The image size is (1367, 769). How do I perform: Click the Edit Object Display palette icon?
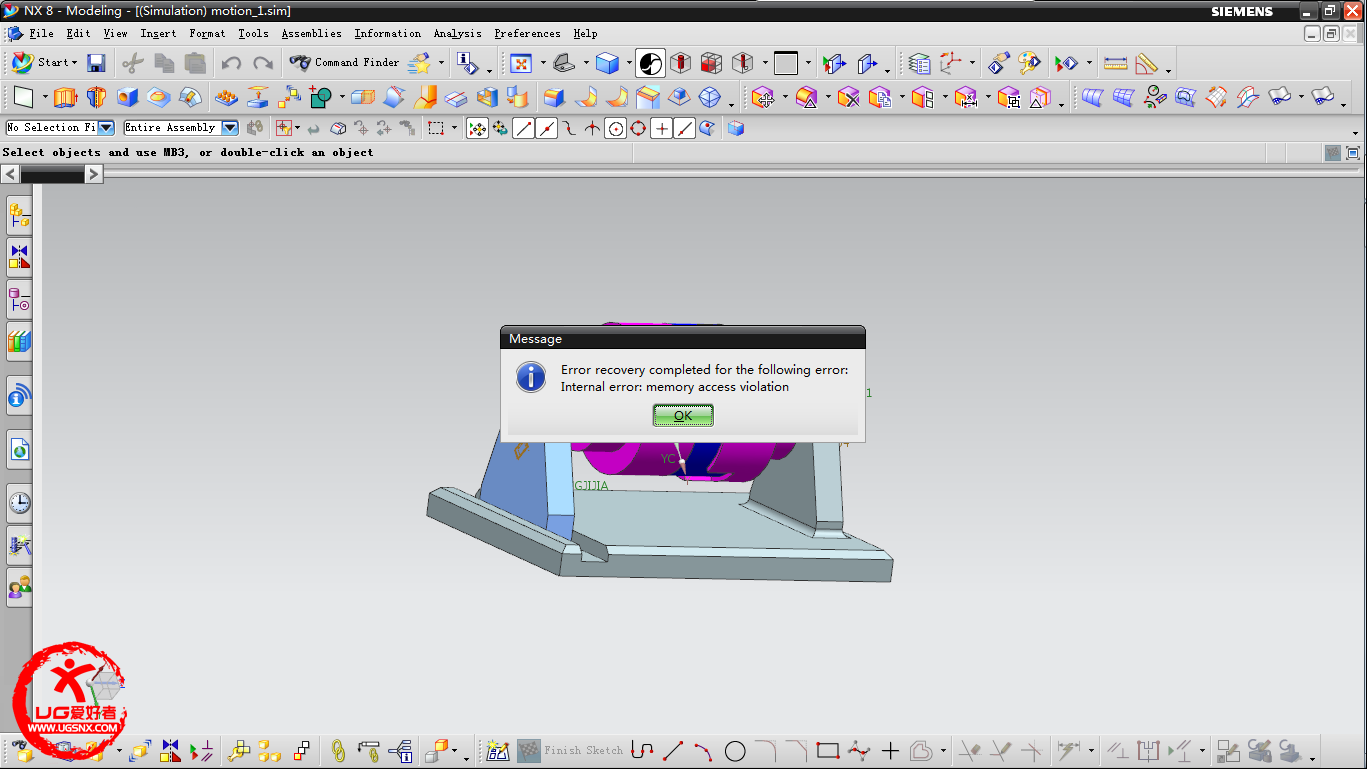pos(1029,63)
